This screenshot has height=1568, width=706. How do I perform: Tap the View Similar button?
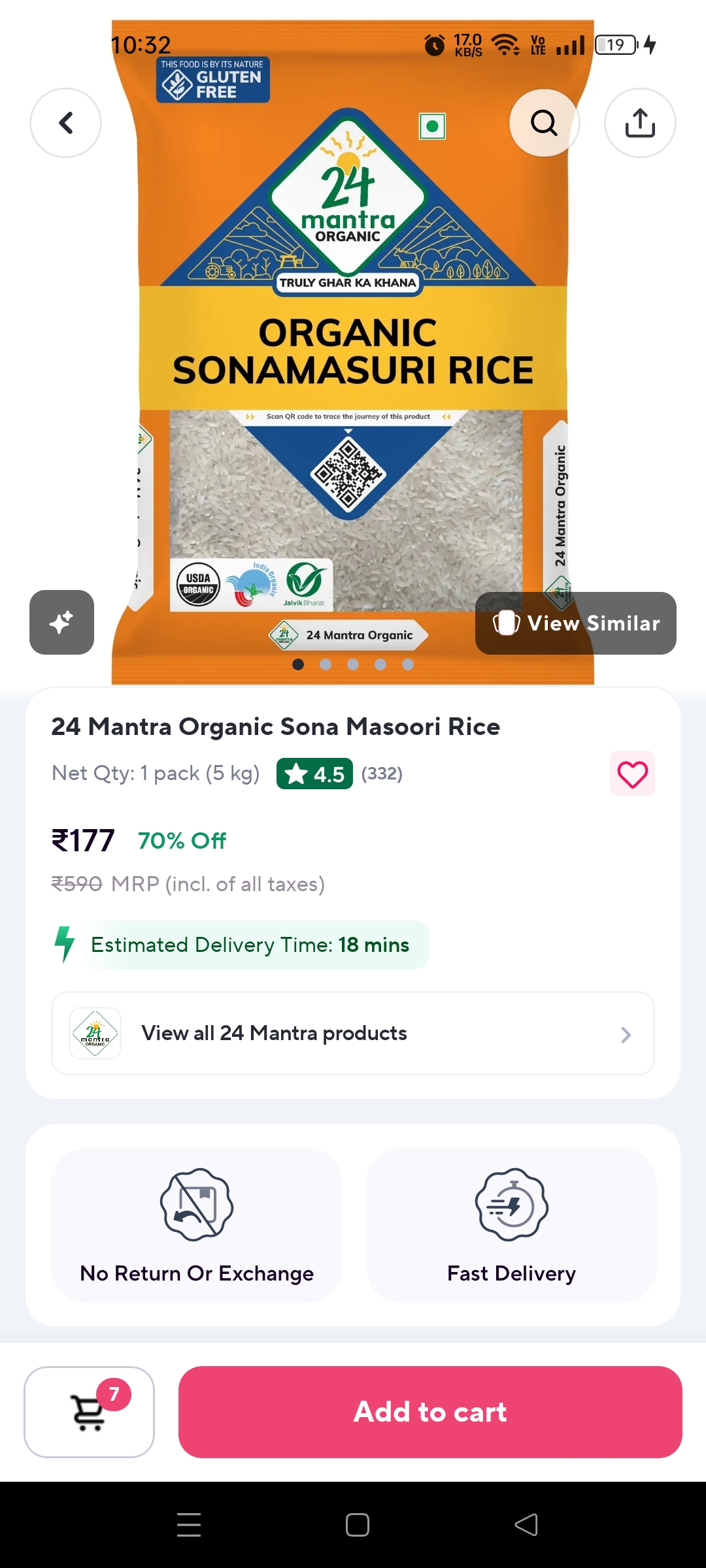(x=576, y=623)
